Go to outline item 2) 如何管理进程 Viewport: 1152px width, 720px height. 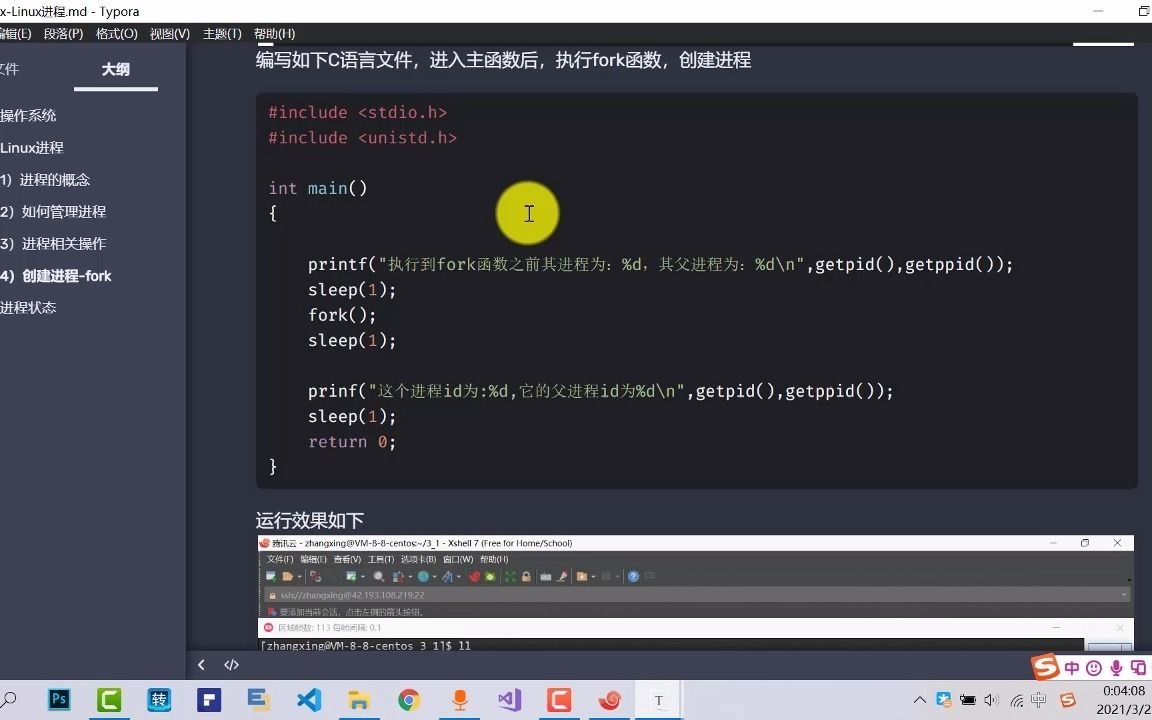(53, 212)
